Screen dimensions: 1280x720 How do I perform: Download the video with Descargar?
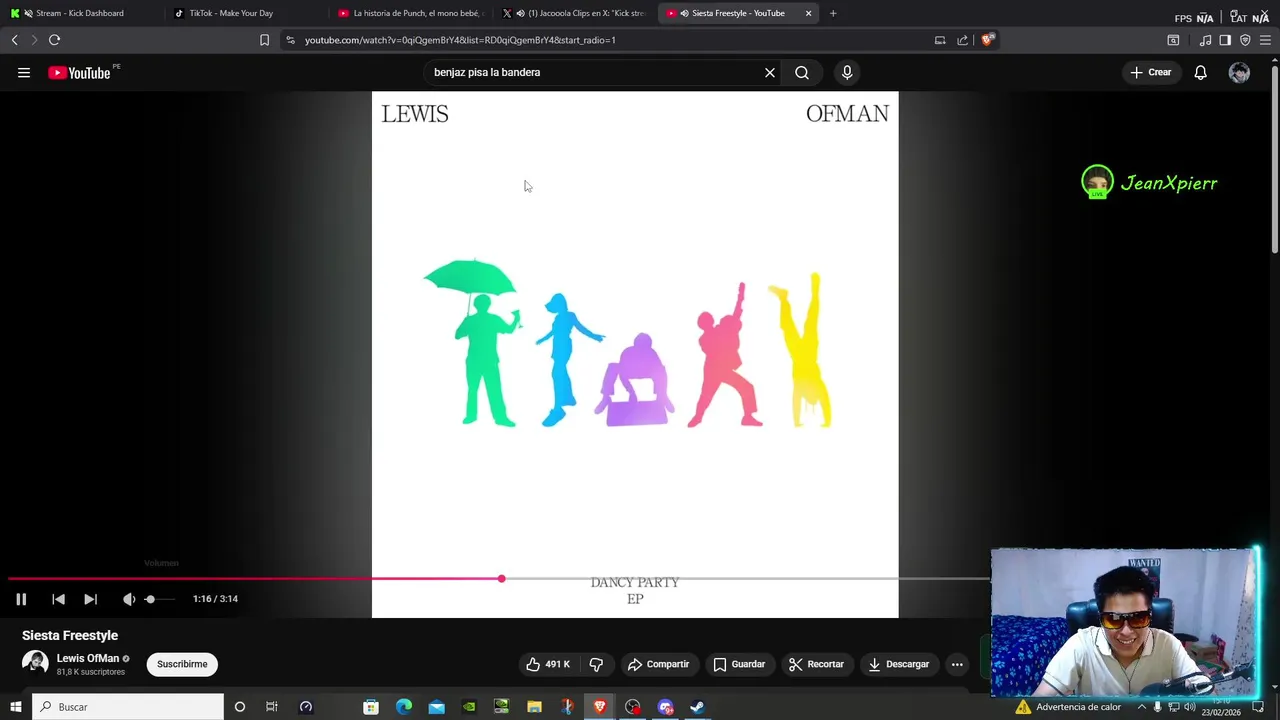899,664
